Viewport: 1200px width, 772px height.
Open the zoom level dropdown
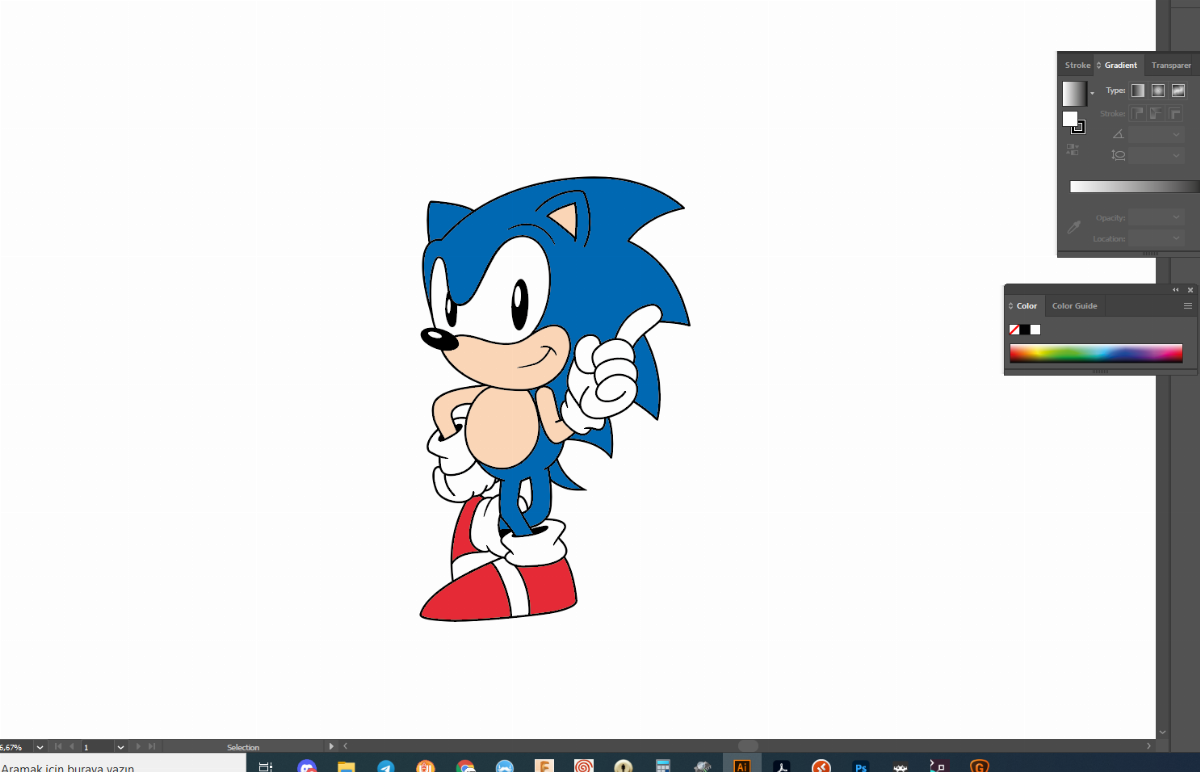pyautogui.click(x=40, y=747)
